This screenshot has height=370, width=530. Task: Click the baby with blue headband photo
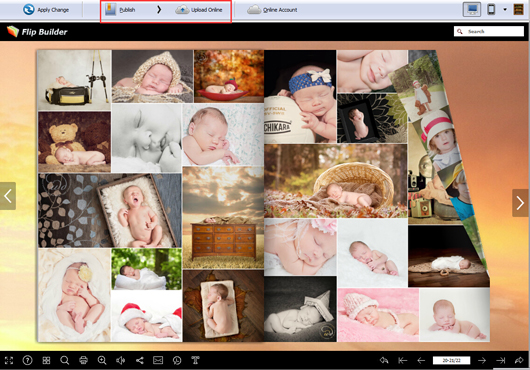[x=300, y=97]
